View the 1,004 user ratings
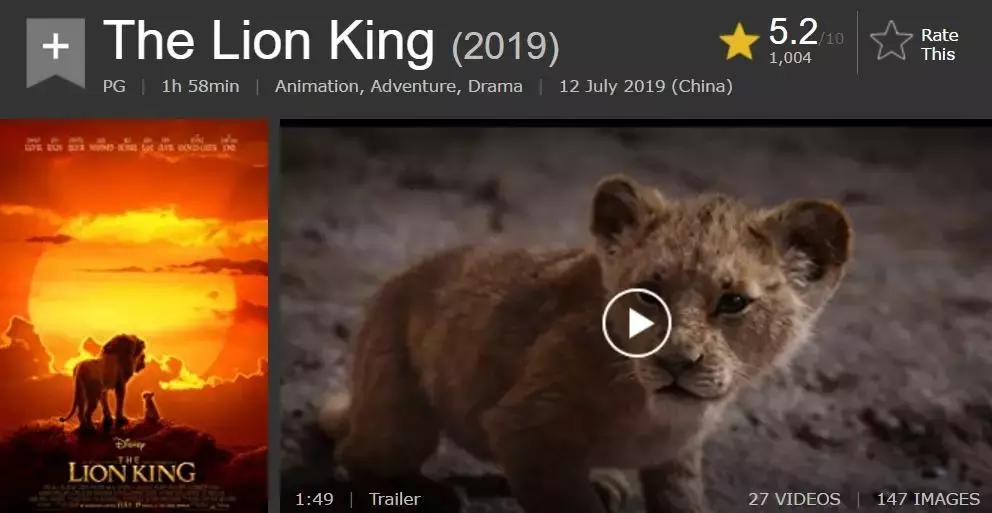 790,58
